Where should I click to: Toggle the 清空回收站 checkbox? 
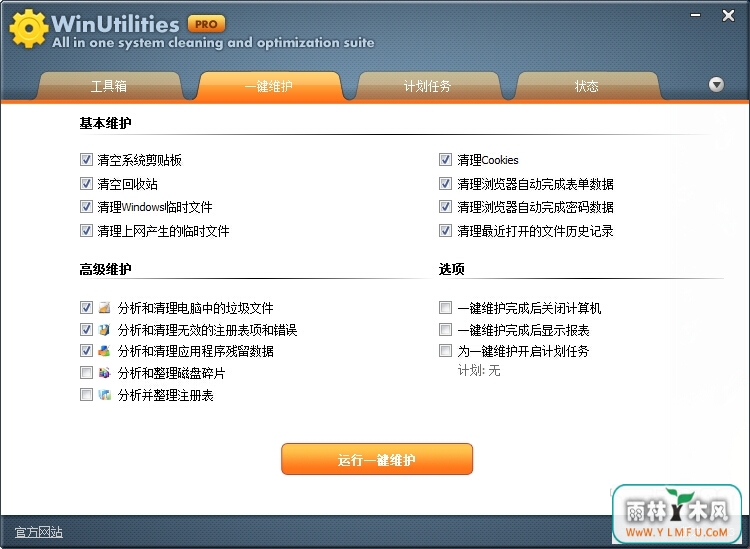click(x=86, y=184)
